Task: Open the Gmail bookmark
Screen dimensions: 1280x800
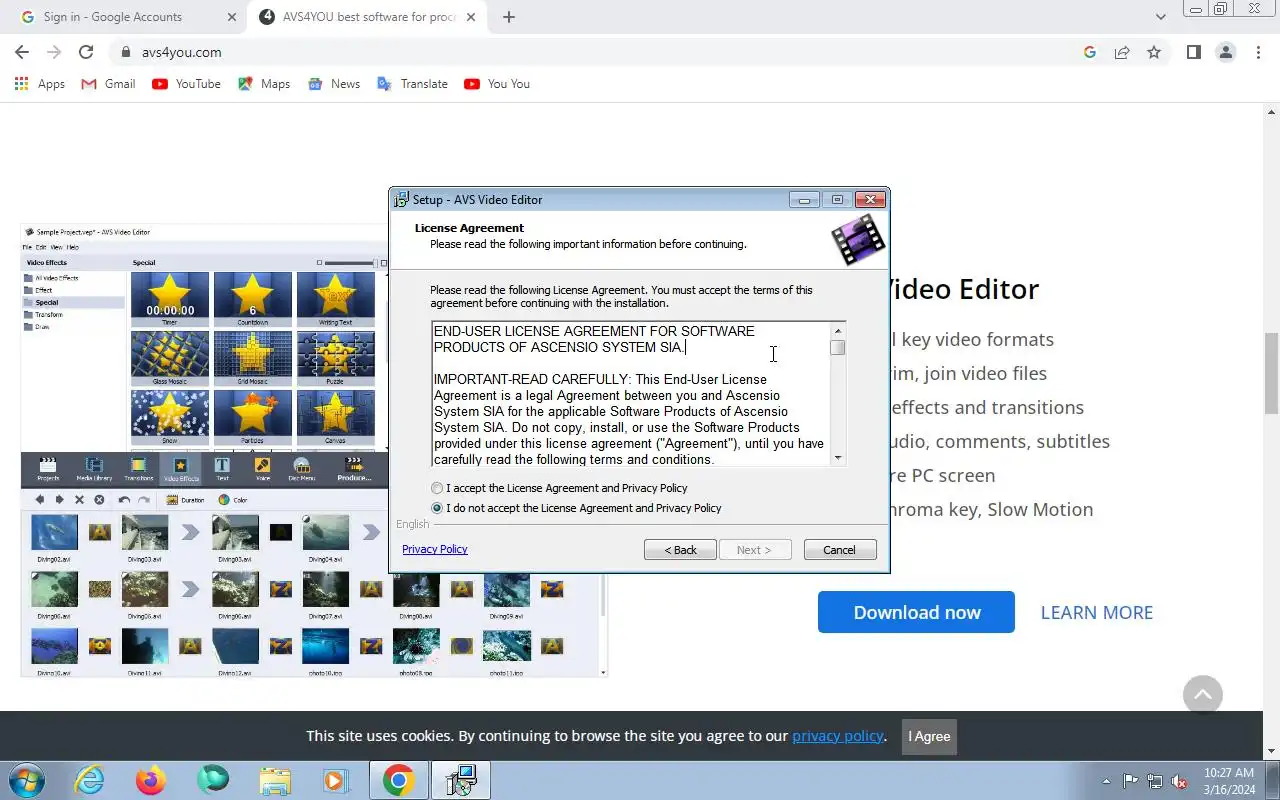Action: click(108, 84)
